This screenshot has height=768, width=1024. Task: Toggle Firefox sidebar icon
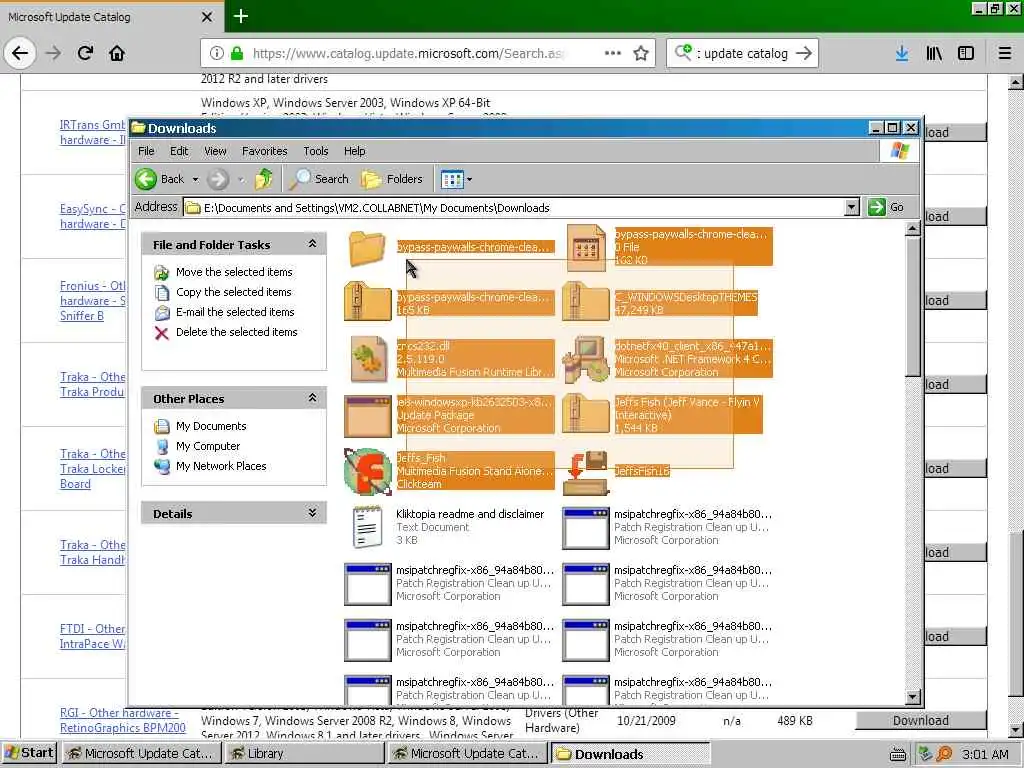click(x=966, y=54)
